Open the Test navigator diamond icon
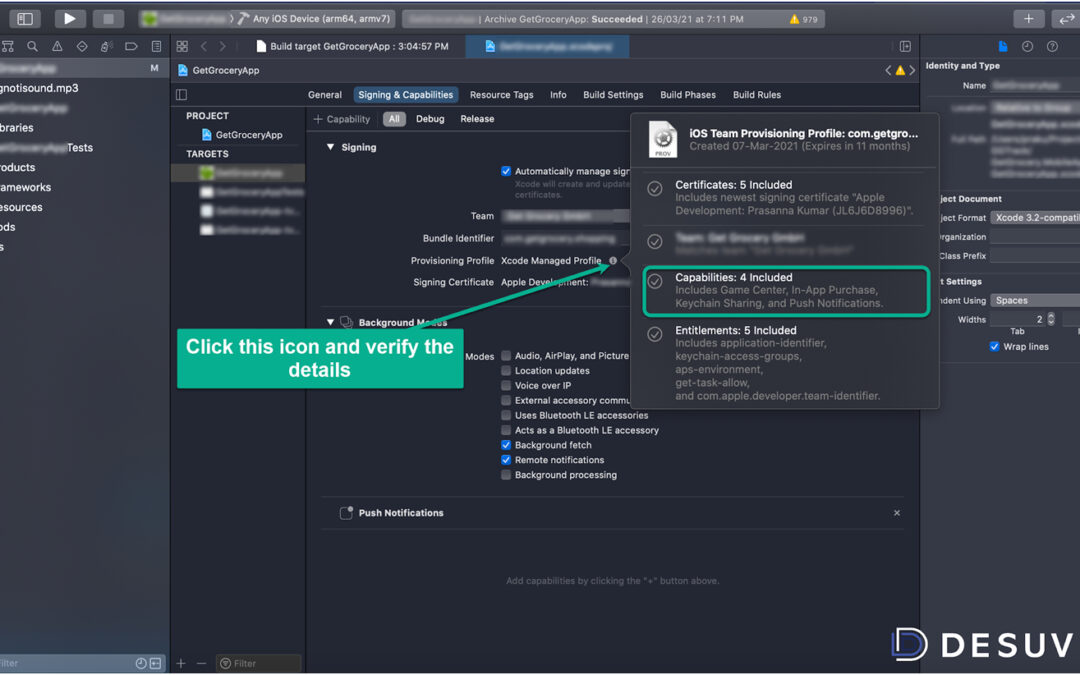Image resolution: width=1080 pixels, height=675 pixels. tap(82, 46)
